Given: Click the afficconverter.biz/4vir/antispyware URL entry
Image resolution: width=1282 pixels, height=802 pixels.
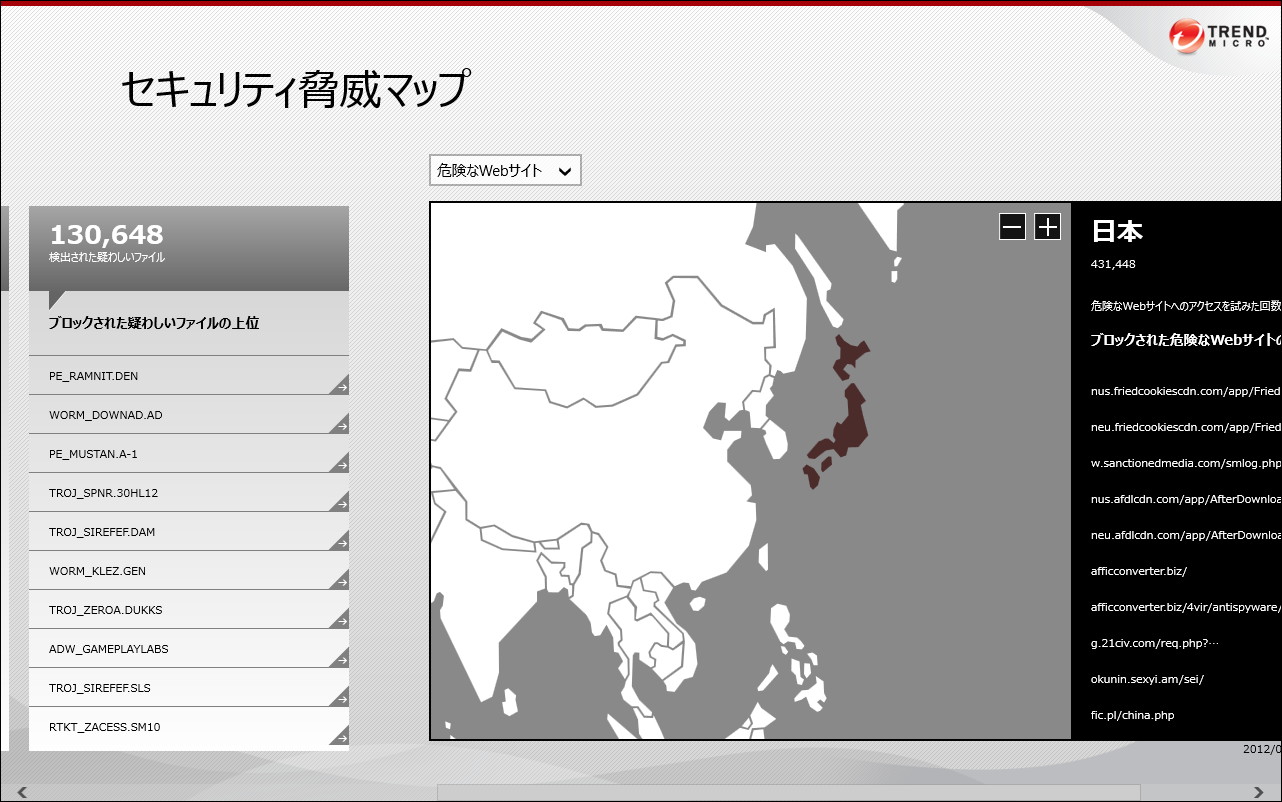Looking at the screenshot, I should coord(1186,607).
